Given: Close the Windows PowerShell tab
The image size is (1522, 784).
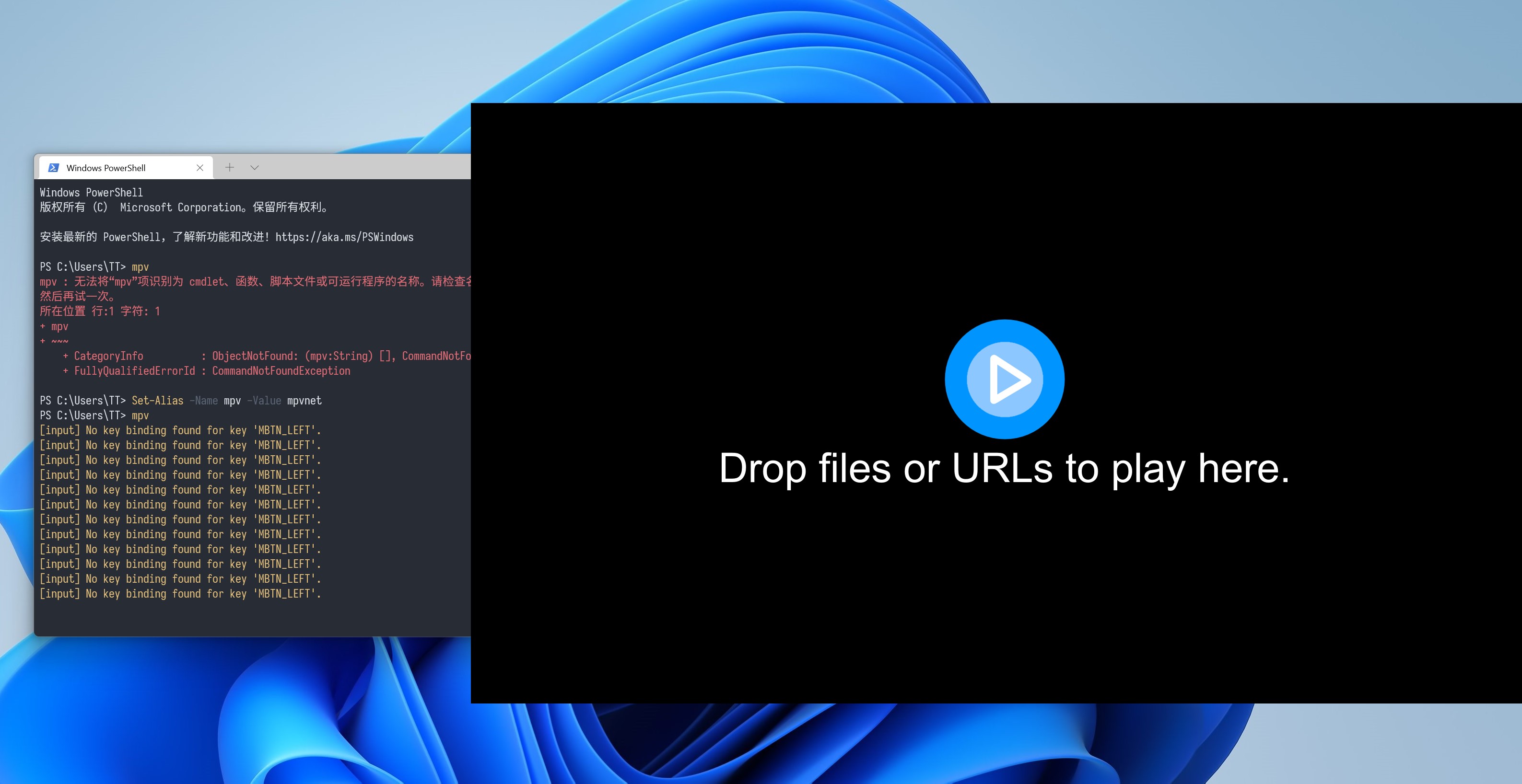Looking at the screenshot, I should point(199,168).
